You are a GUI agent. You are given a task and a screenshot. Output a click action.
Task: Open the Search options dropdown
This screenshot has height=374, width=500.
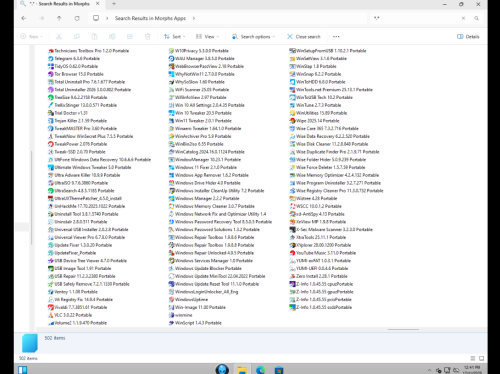[x=253, y=37]
